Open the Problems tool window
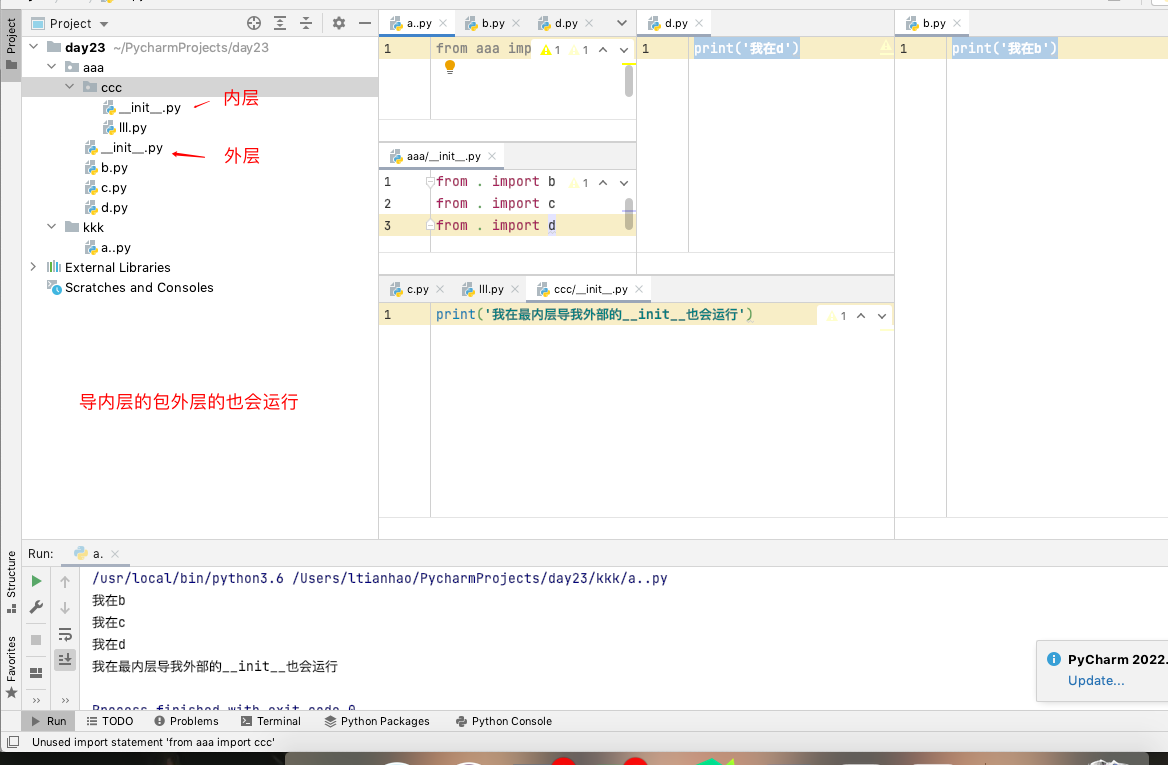This screenshot has height=765, width=1168. click(186, 721)
